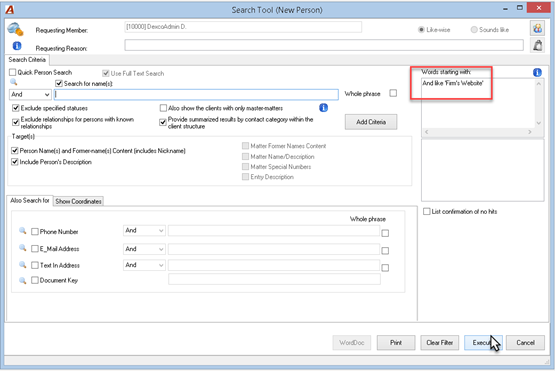Check Whole phrase box for Phone Number row
This screenshot has width=555, height=371.
point(385,233)
